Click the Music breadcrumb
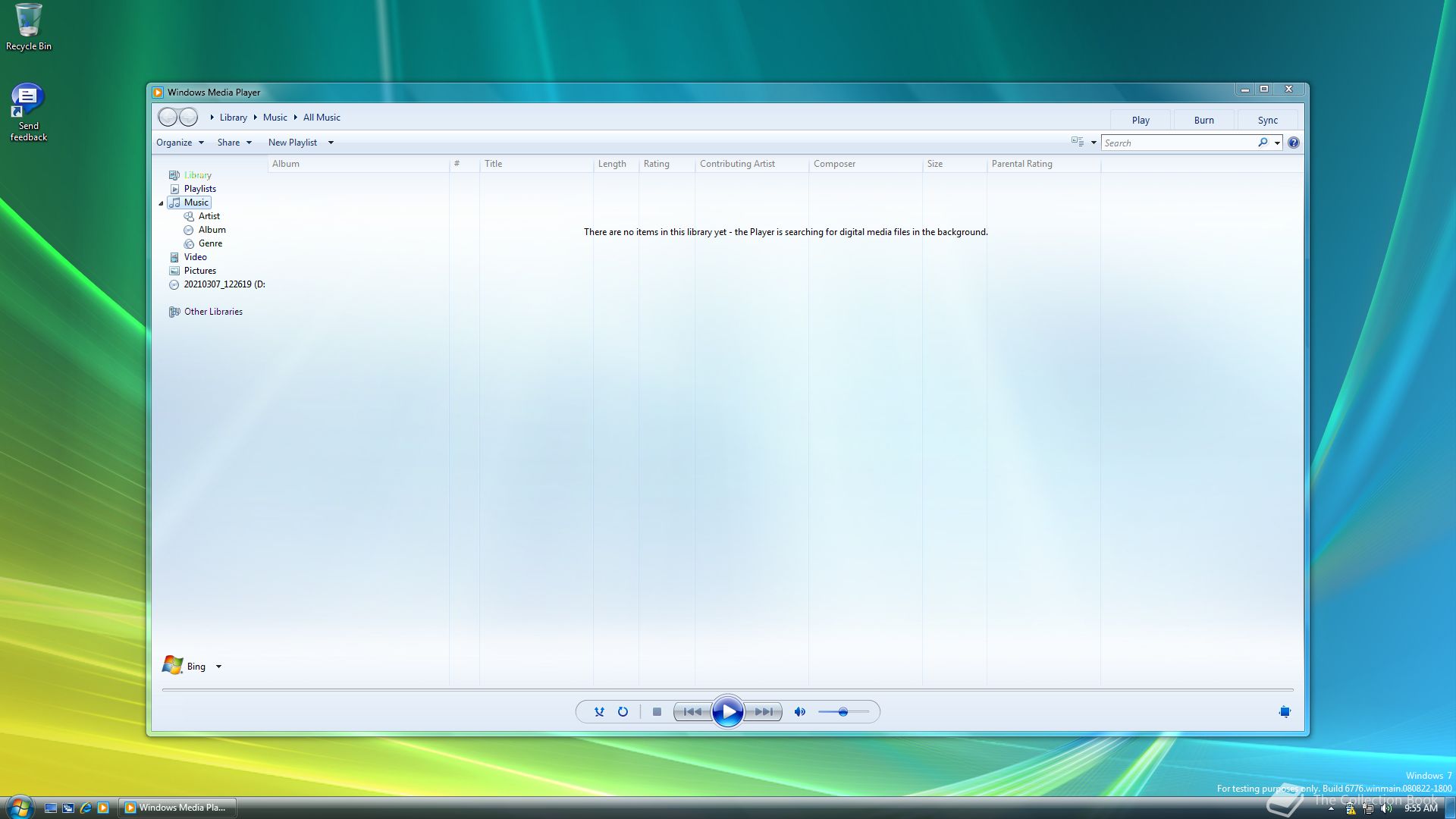1456x819 pixels. 275,118
